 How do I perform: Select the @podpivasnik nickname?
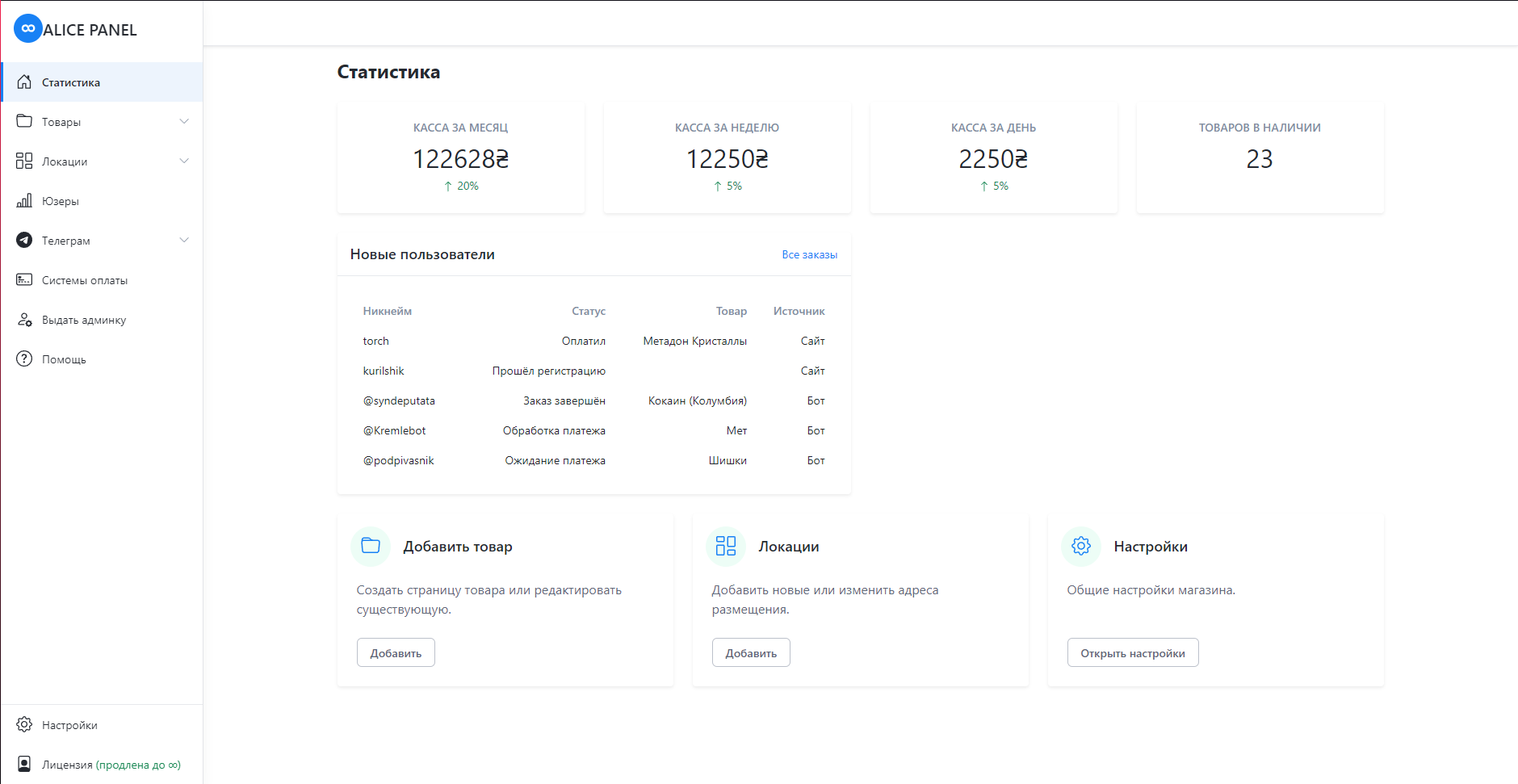click(x=399, y=460)
